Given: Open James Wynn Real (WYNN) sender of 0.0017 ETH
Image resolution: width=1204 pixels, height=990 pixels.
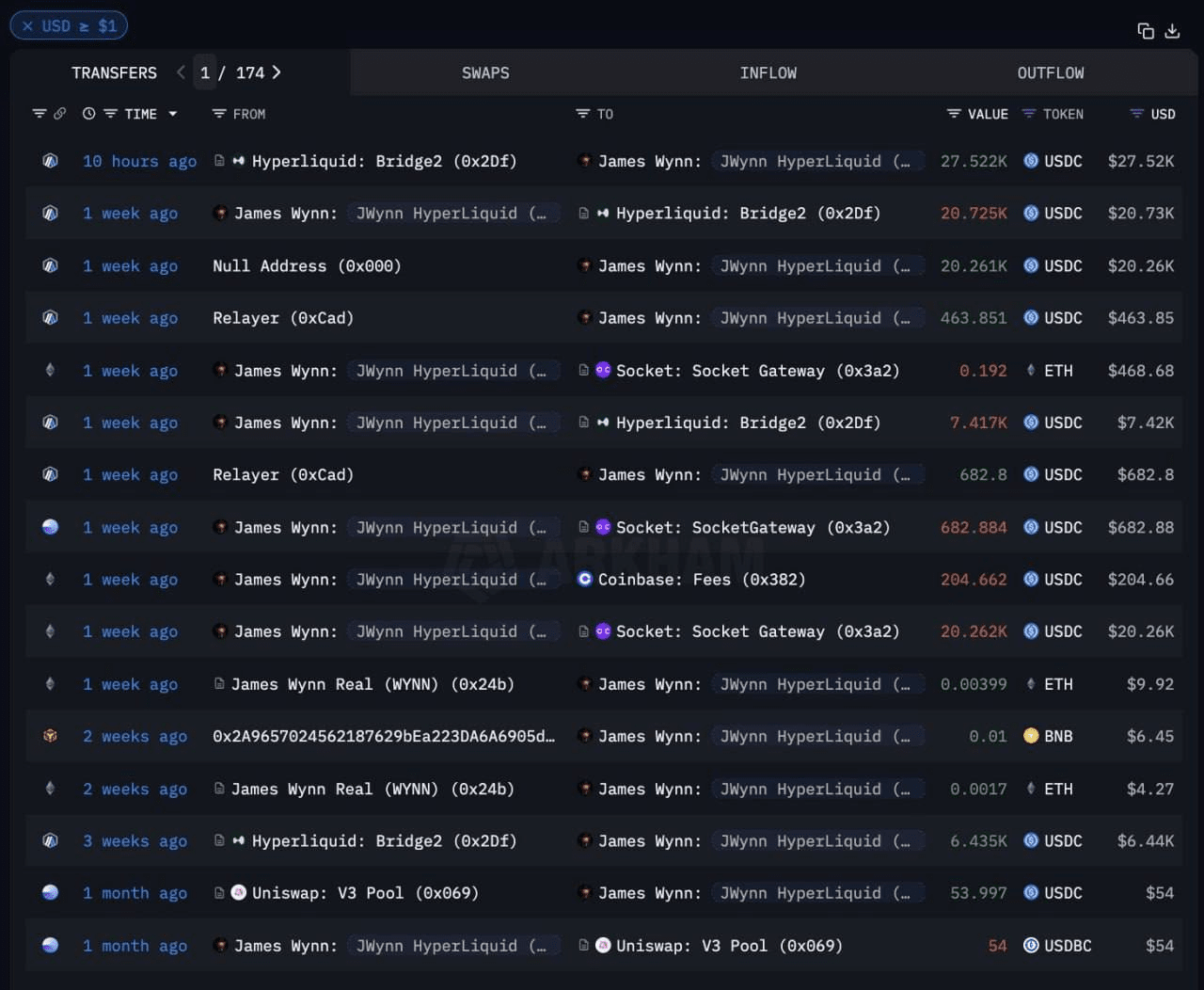Looking at the screenshot, I should click(372, 789).
